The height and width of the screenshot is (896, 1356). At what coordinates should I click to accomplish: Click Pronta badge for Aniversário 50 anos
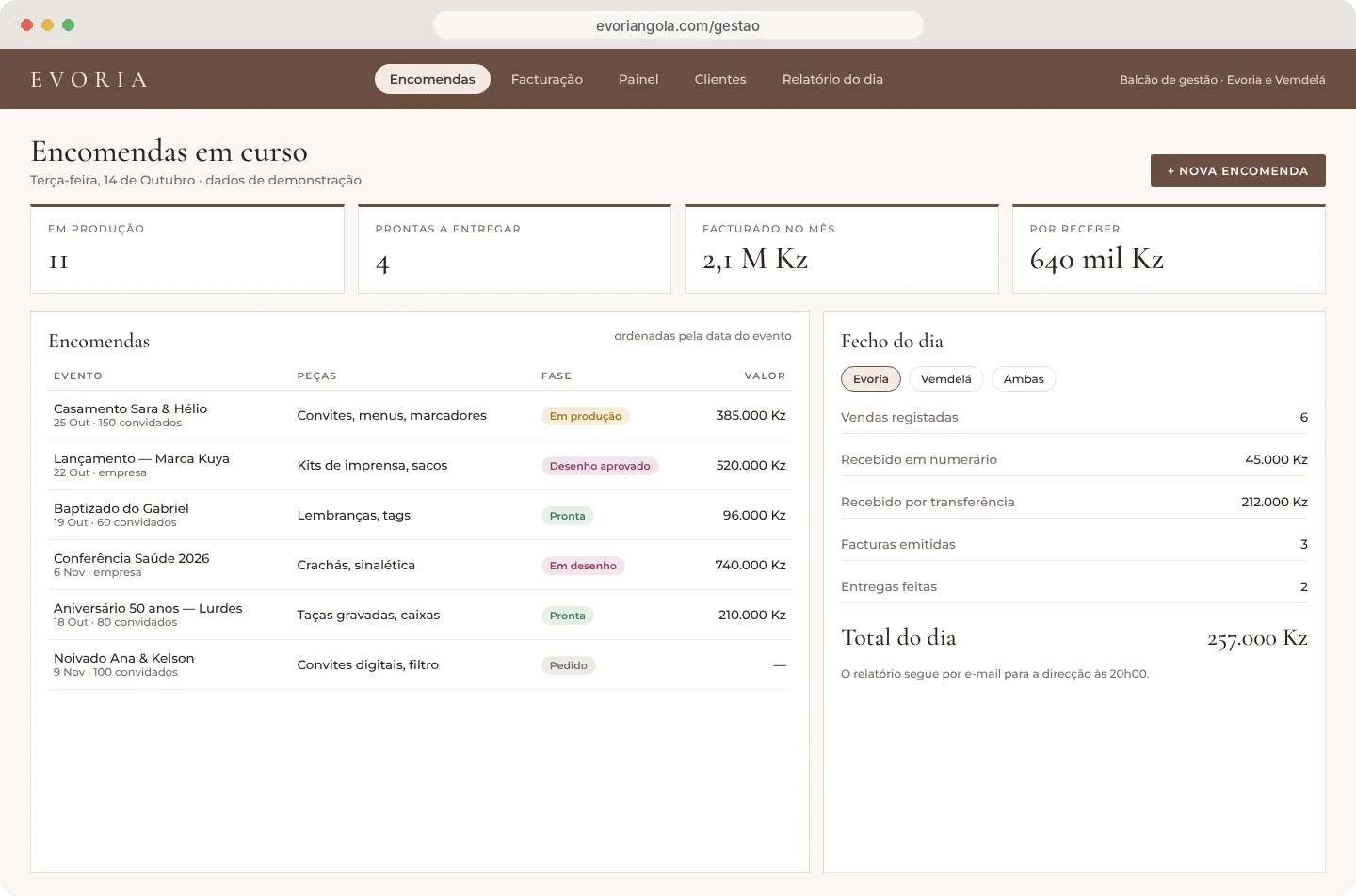(x=568, y=616)
